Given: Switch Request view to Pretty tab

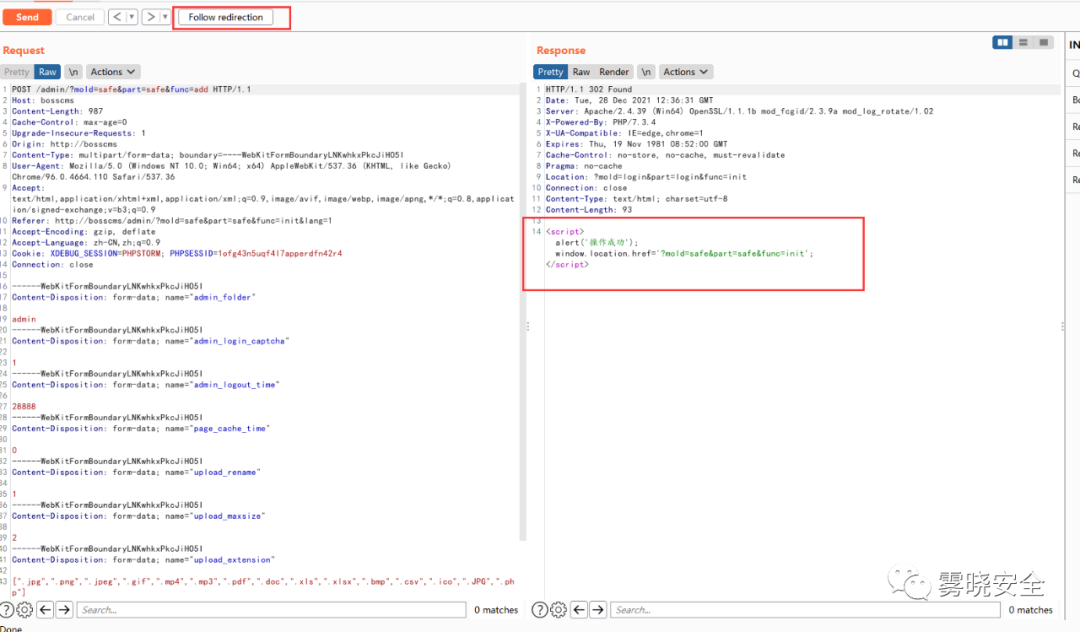Looking at the screenshot, I should (x=17, y=72).
